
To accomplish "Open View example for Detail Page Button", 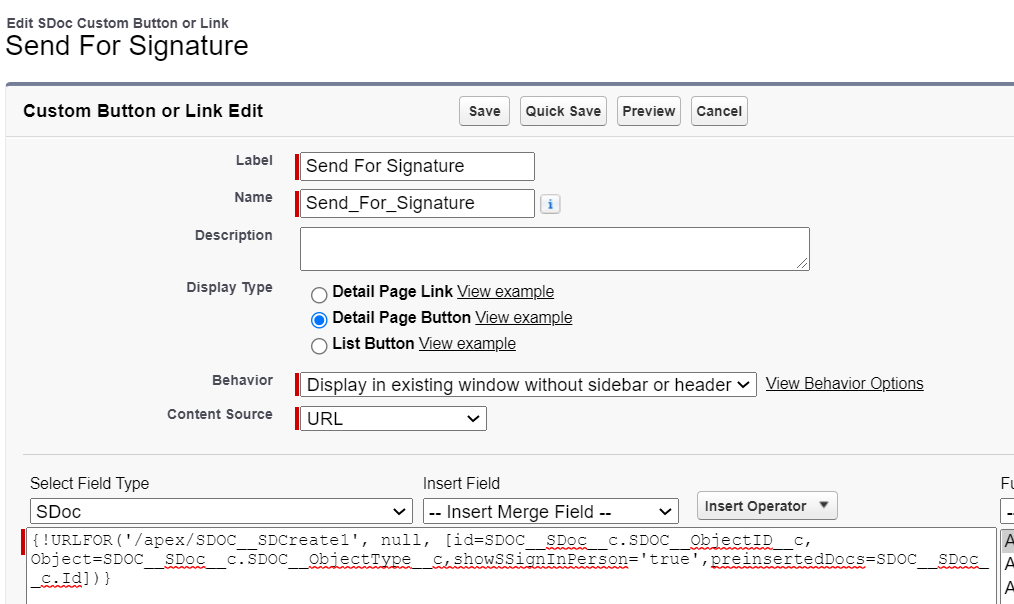I will click(523, 318).
